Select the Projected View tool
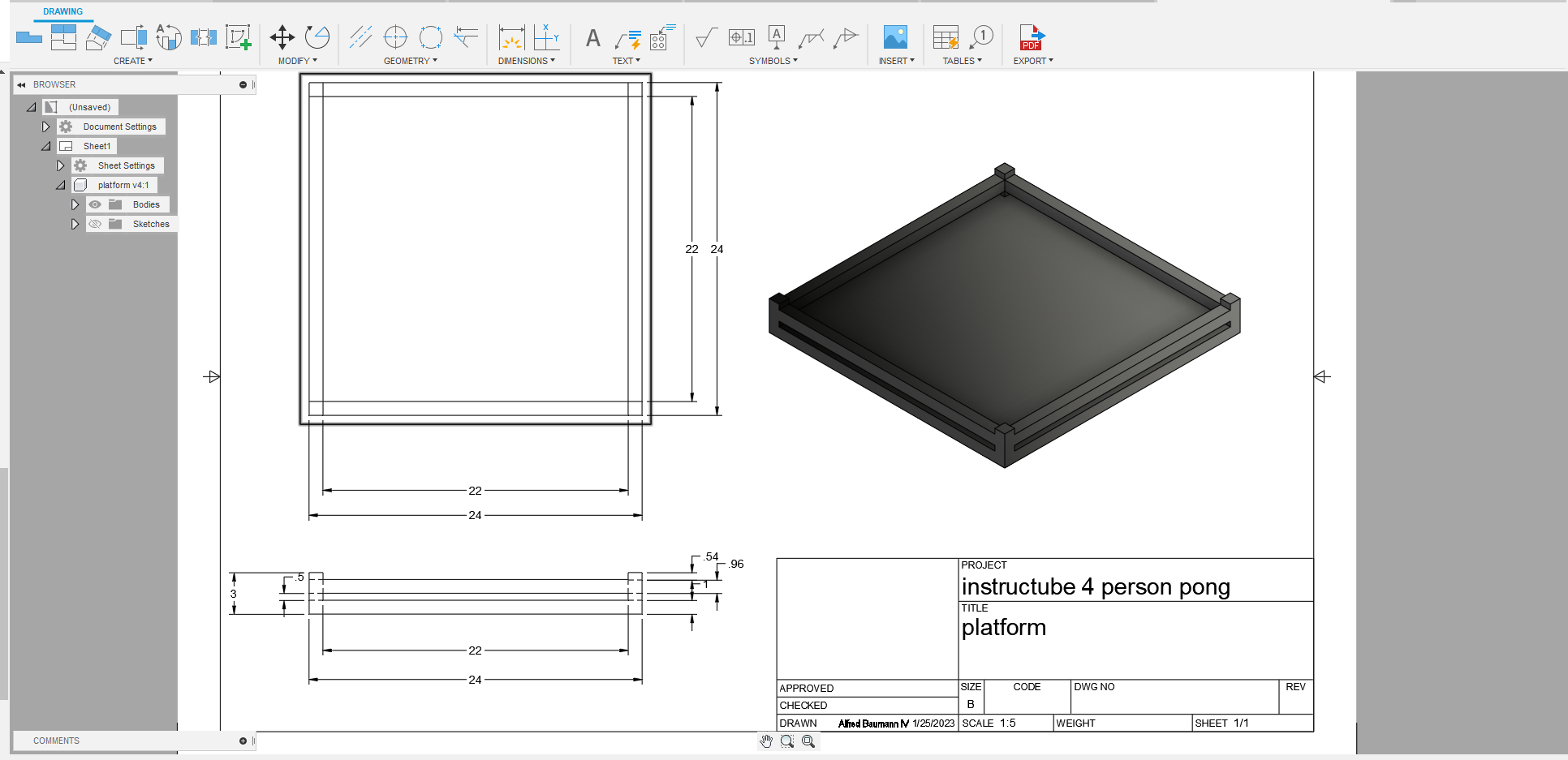The height and width of the screenshot is (760, 1568). pos(63,37)
